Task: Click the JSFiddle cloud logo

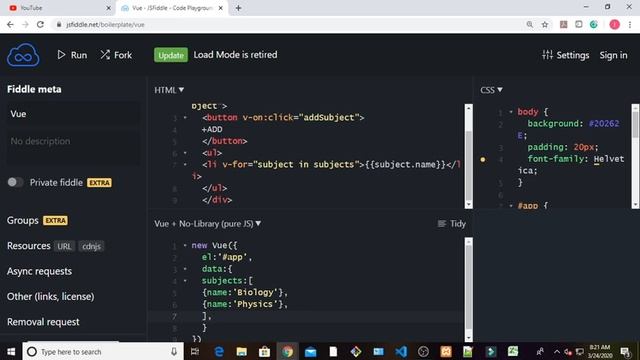Action: point(23,55)
